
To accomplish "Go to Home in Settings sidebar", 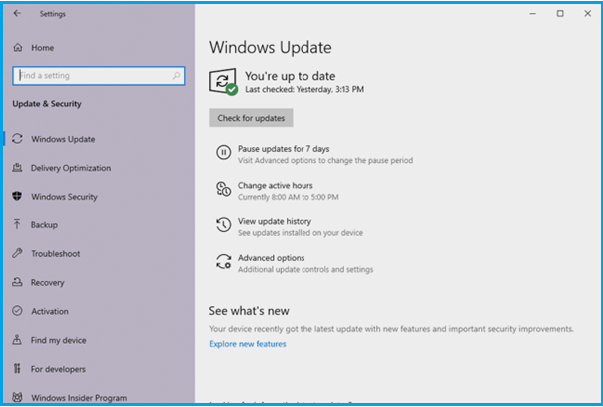I will [43, 48].
